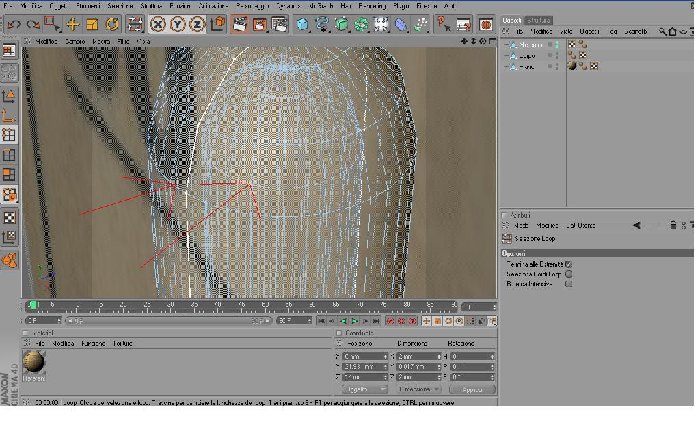The image size is (700, 438).
Task: Select the Move tool in the top toolbar
Action: (72, 24)
